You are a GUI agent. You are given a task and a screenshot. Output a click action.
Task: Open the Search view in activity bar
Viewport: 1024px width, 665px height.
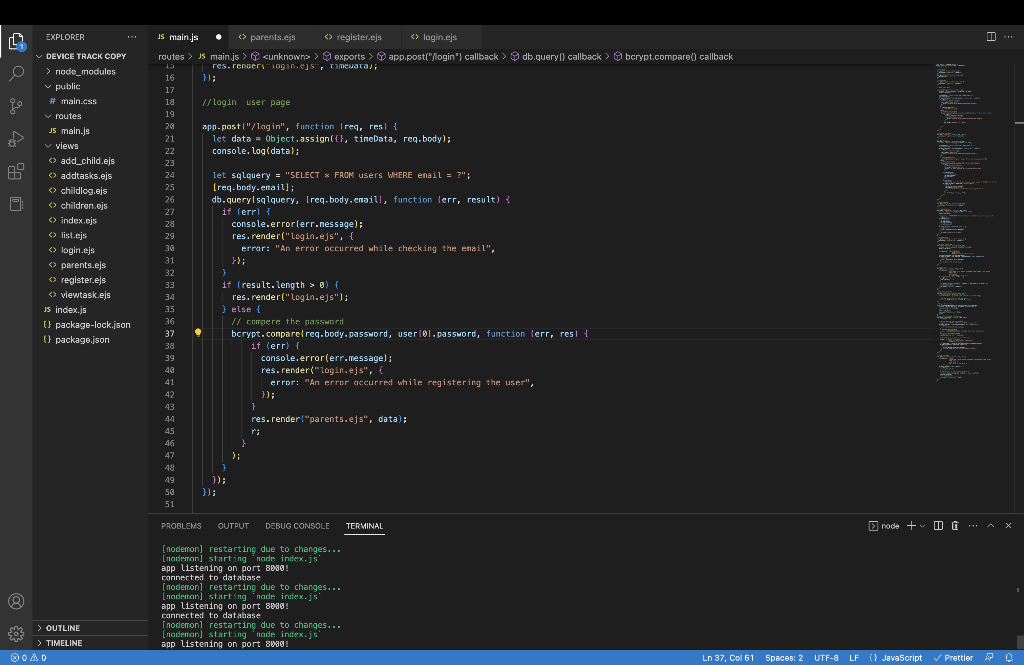(16, 74)
